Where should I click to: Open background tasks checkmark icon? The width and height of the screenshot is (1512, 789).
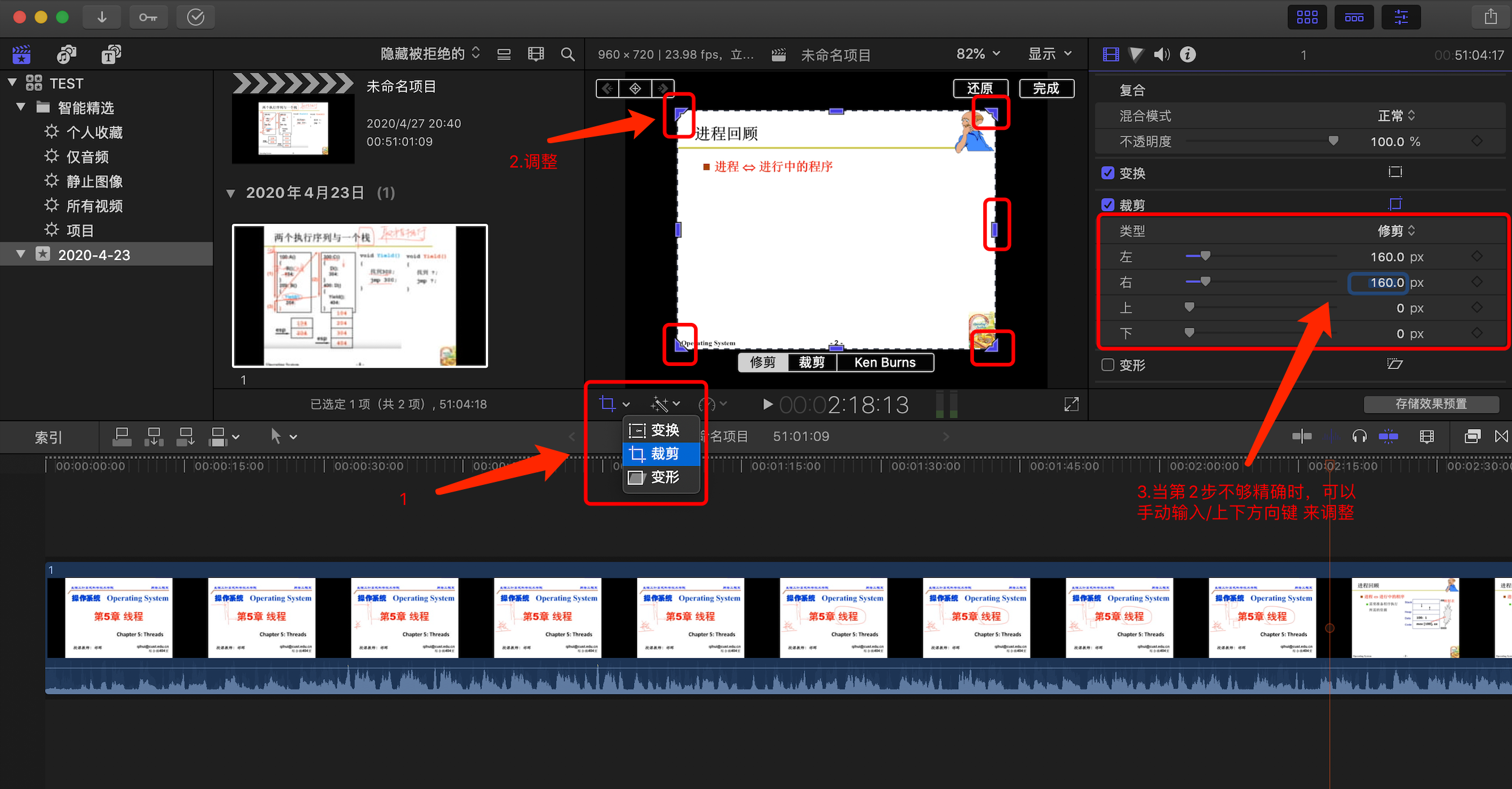(196, 17)
